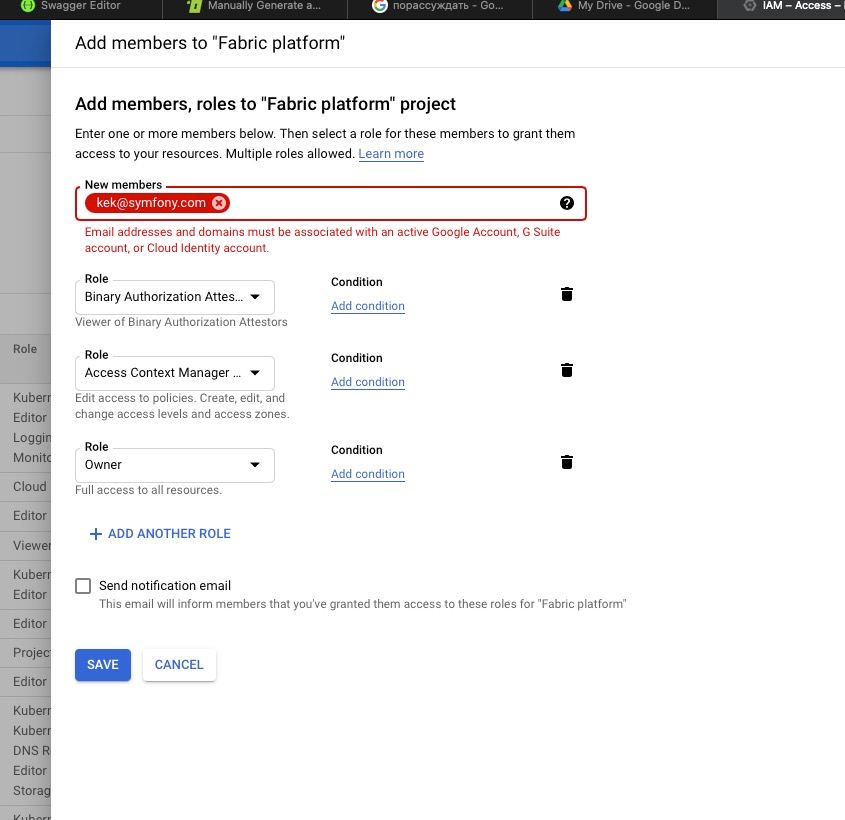845x820 pixels.
Task: Click the Cancel button
Action: (179, 665)
